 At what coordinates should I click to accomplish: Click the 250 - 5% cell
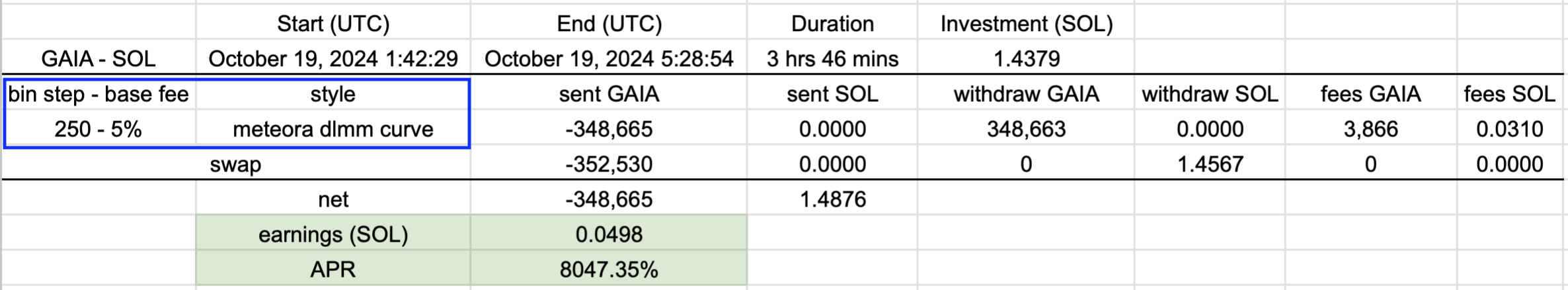[98, 129]
